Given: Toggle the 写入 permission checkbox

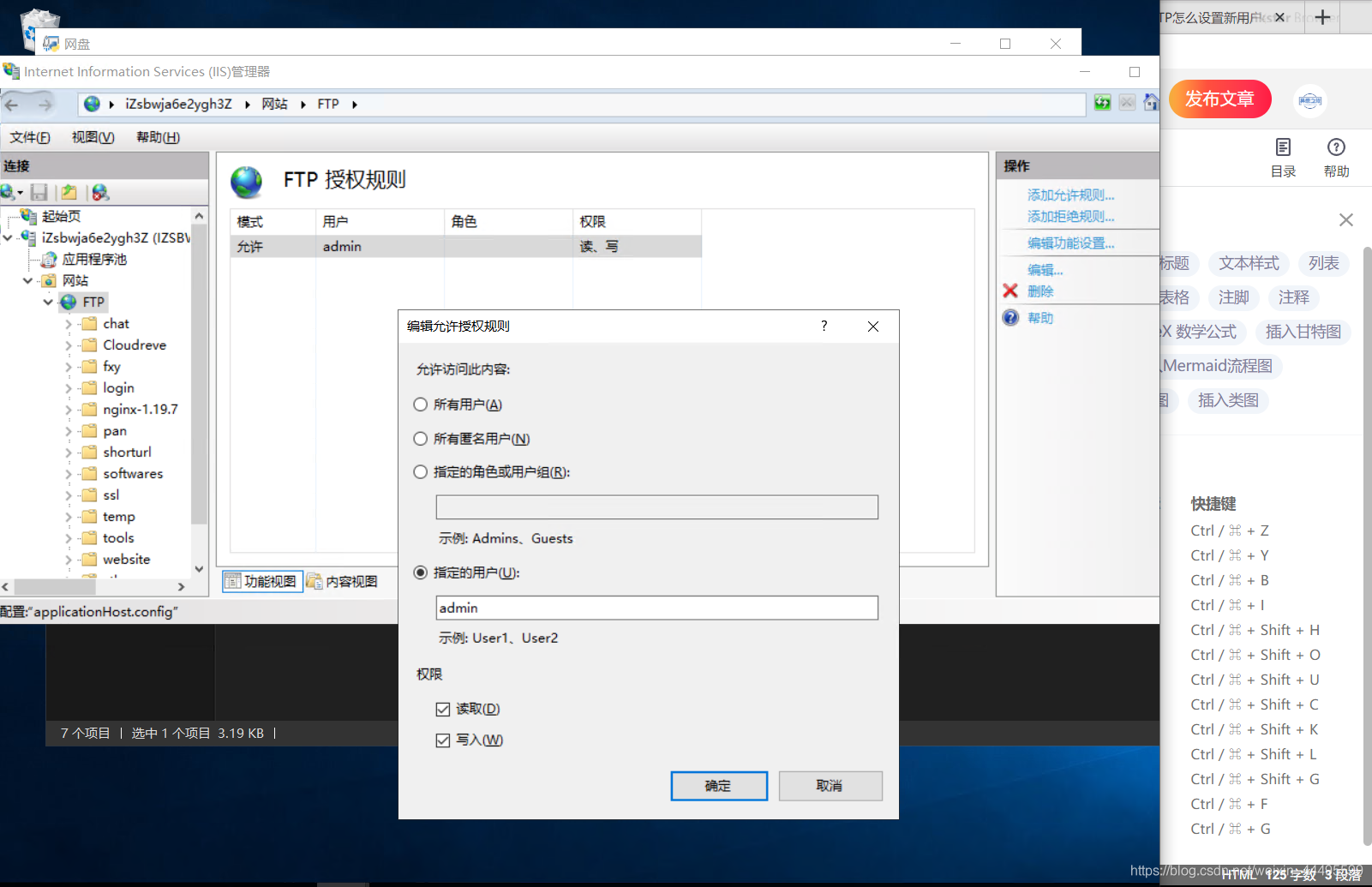Looking at the screenshot, I should pos(443,740).
